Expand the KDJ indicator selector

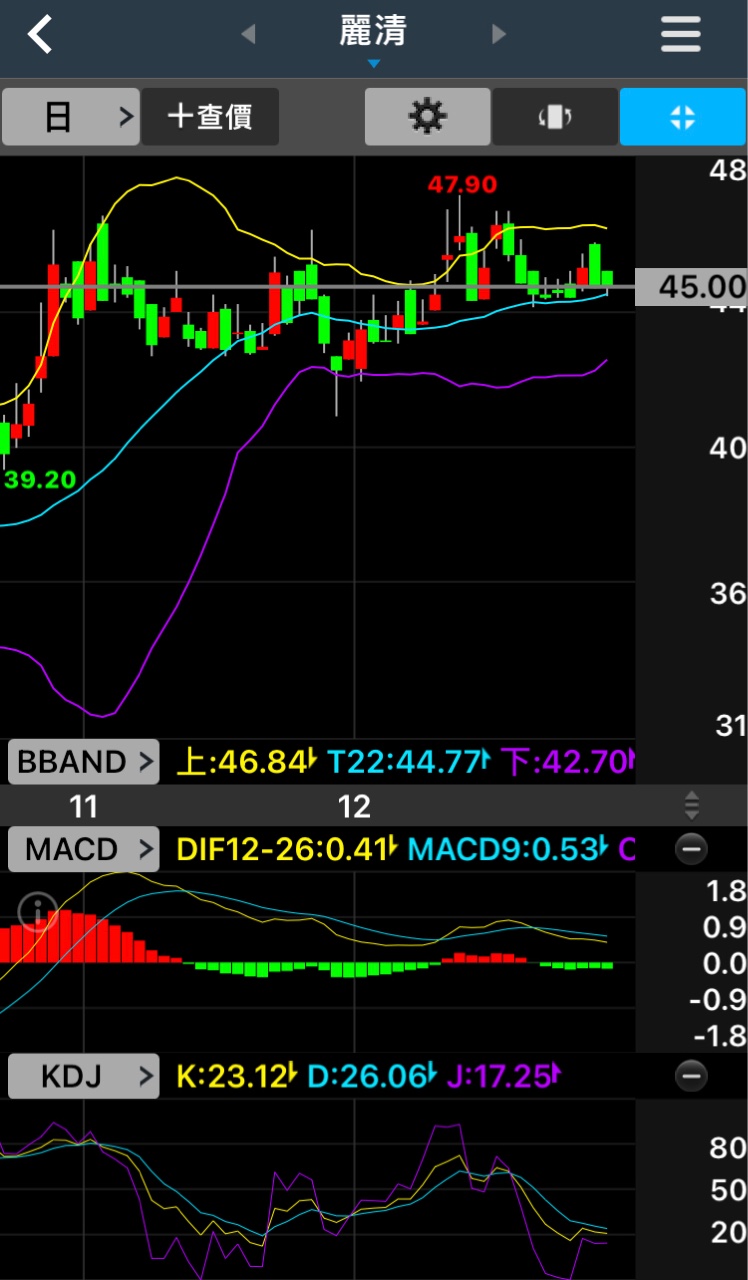click(83, 1077)
